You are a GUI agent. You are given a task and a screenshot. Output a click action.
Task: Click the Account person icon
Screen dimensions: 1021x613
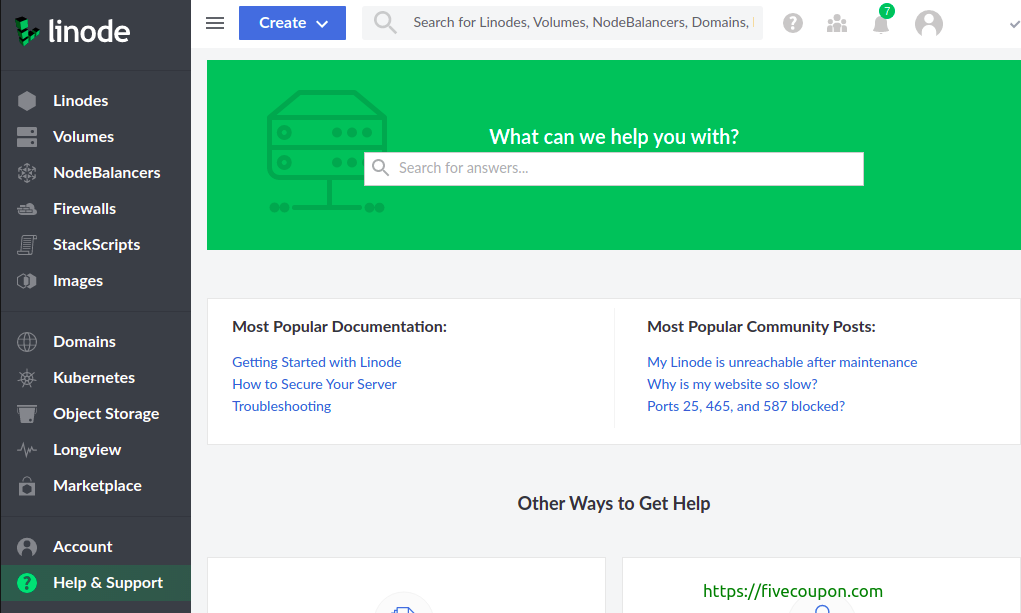(27, 547)
